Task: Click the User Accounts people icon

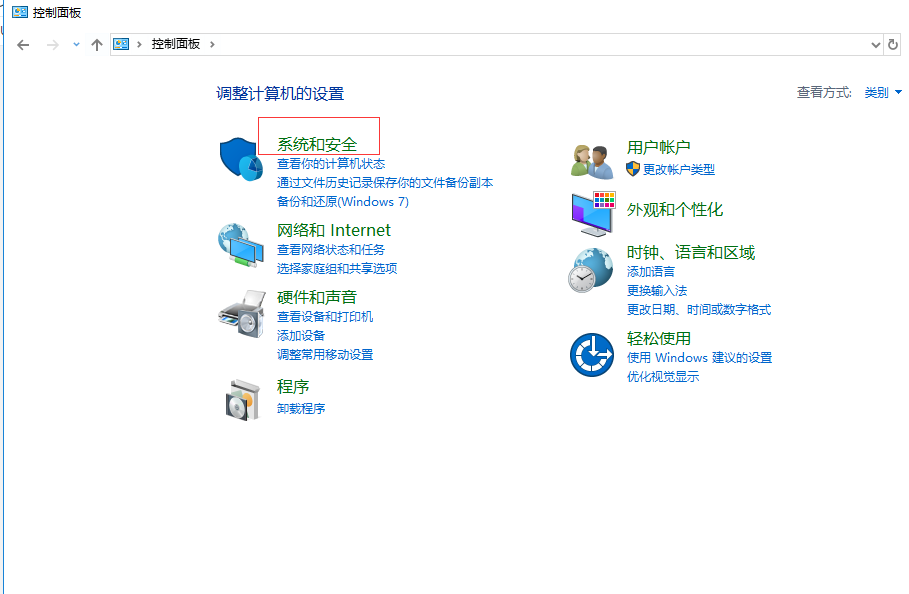Action: coord(592,162)
